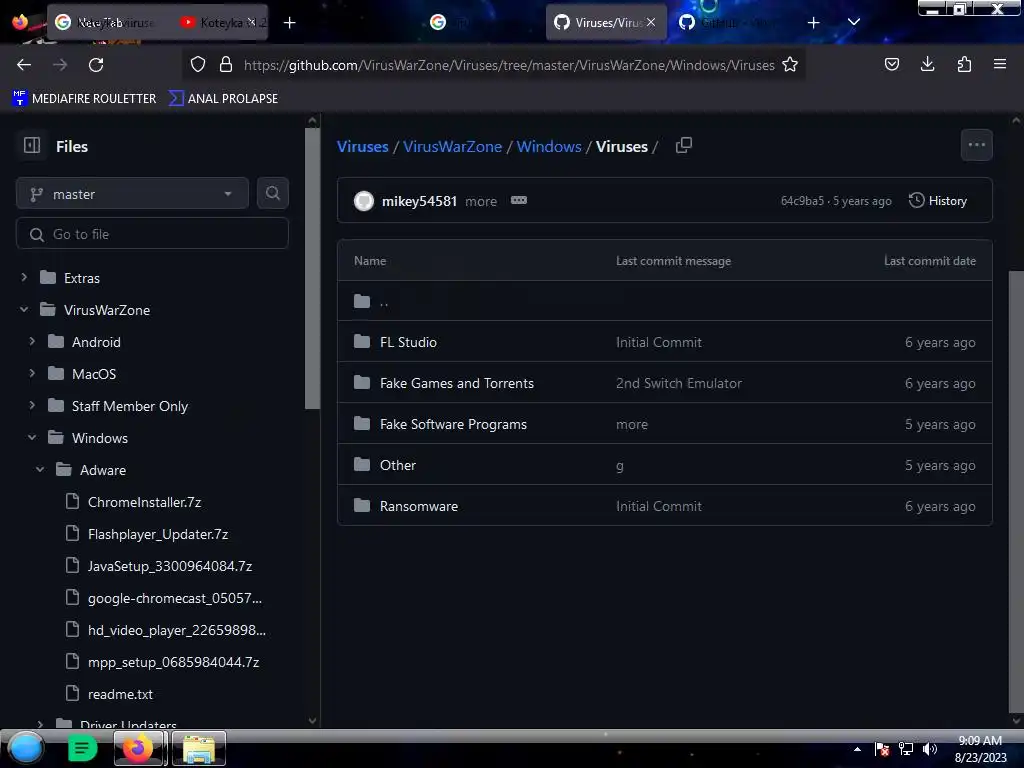Open the Firefox hamburger application menu

[999, 64]
